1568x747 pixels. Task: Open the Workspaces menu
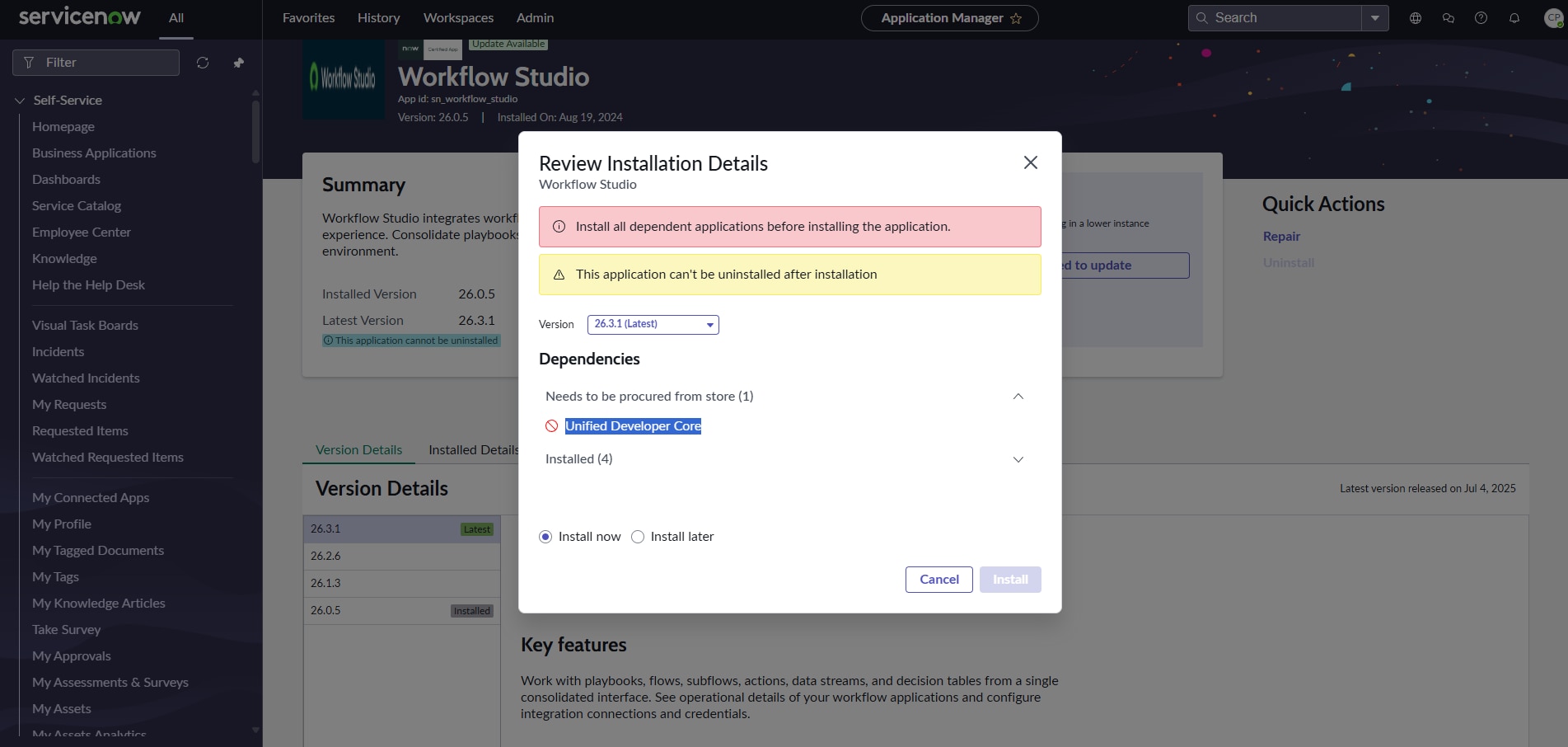(458, 18)
